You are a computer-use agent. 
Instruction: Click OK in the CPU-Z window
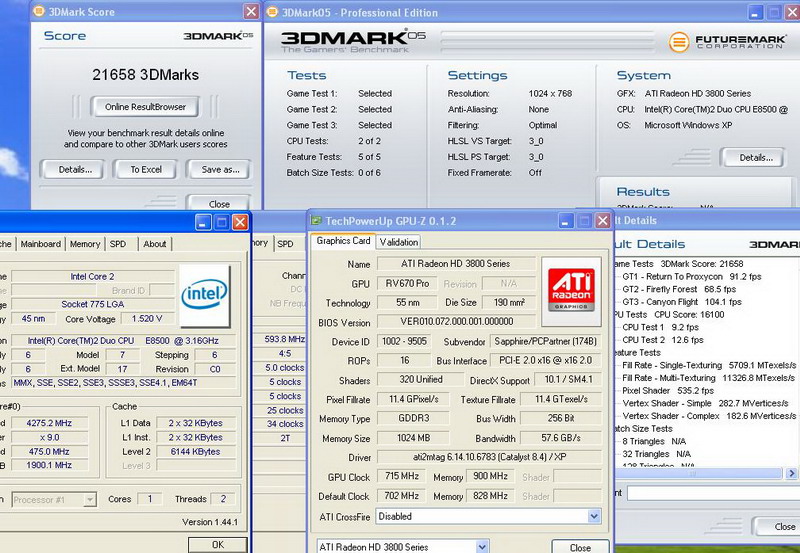tap(218, 544)
